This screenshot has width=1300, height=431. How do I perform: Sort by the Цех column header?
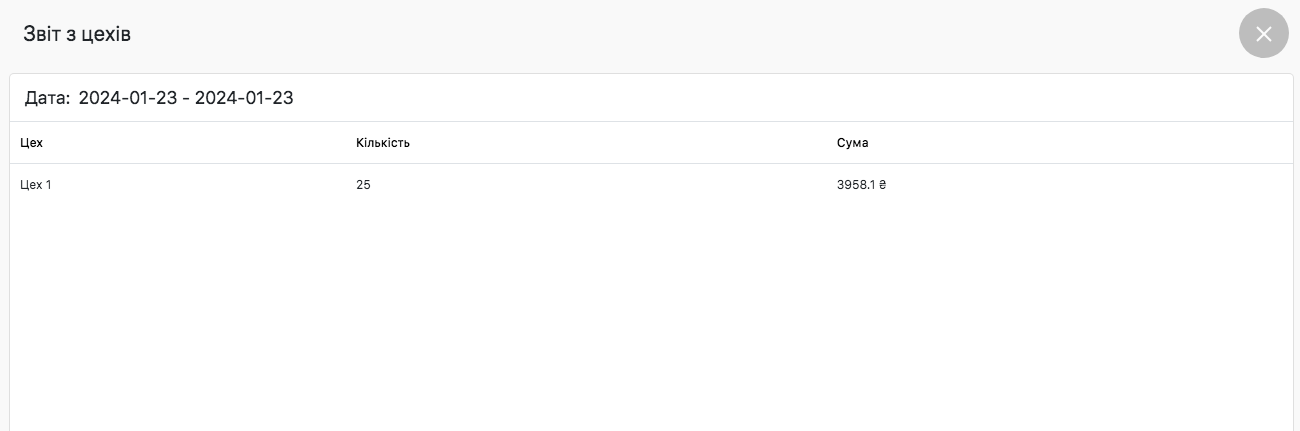[x=31, y=143]
